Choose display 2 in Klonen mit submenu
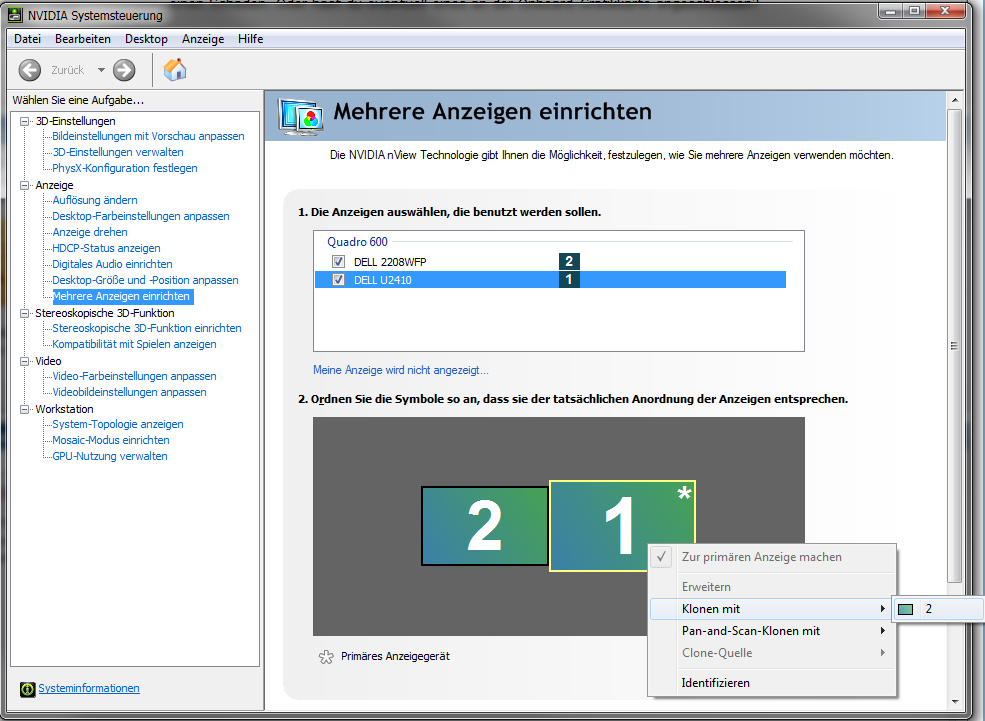The image size is (985, 721). pos(937,609)
